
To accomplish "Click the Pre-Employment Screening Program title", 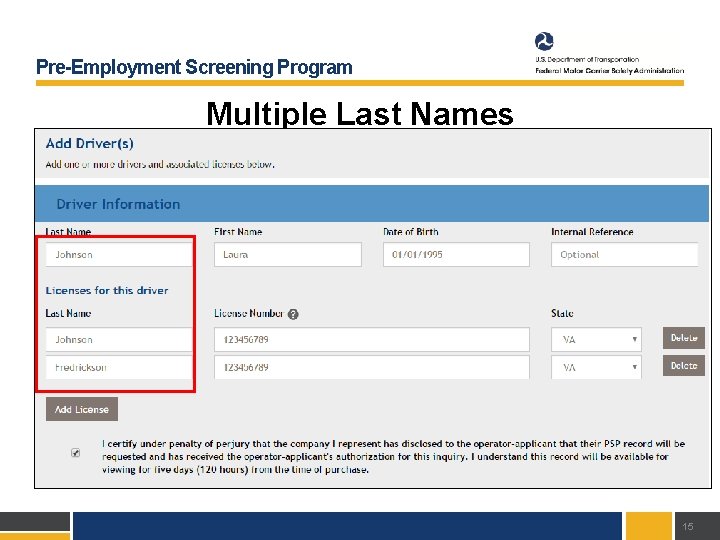I will (x=194, y=67).
